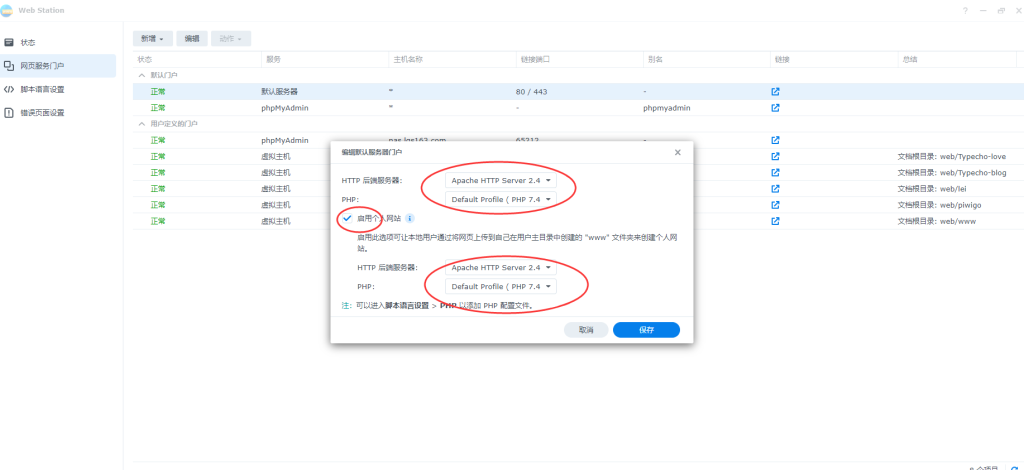Click the phpmyadmin alias cell
This screenshot has height=470, width=1024.
tap(667, 108)
